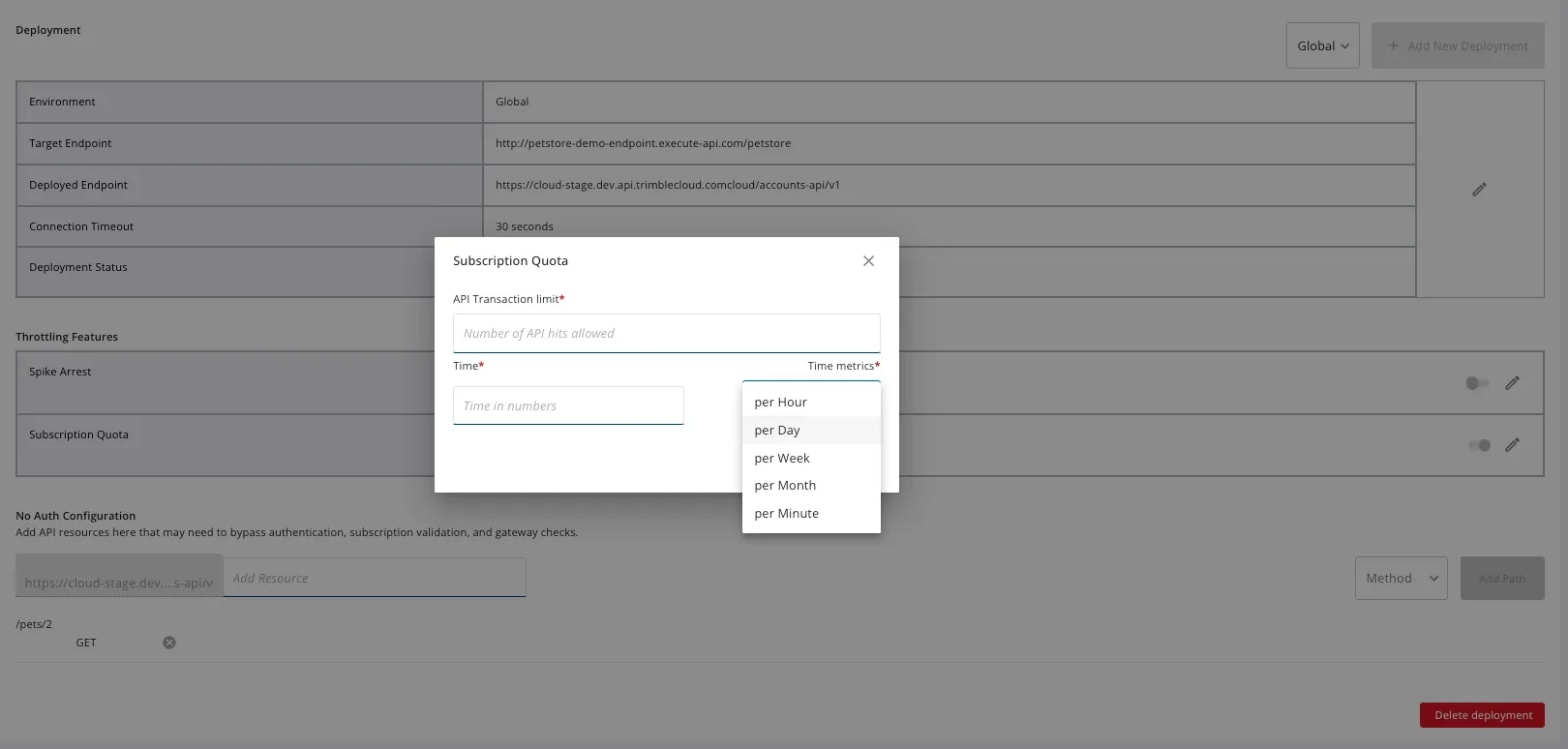Screen dimensions: 1568x749
Task: Toggle the Subscription Quota switch
Action: pos(1479,445)
